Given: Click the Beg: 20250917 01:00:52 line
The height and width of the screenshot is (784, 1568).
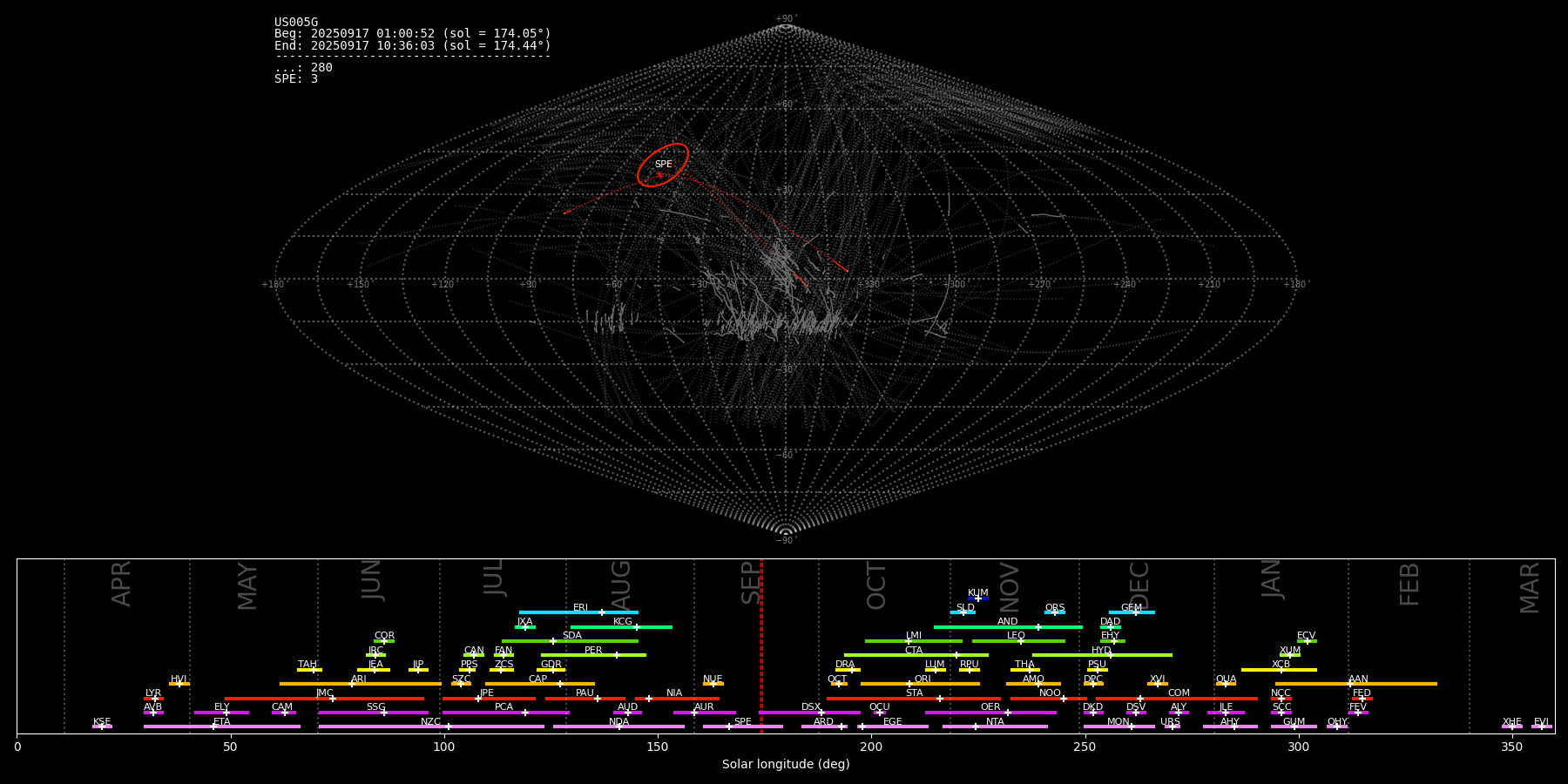Looking at the screenshot, I should click(413, 34).
